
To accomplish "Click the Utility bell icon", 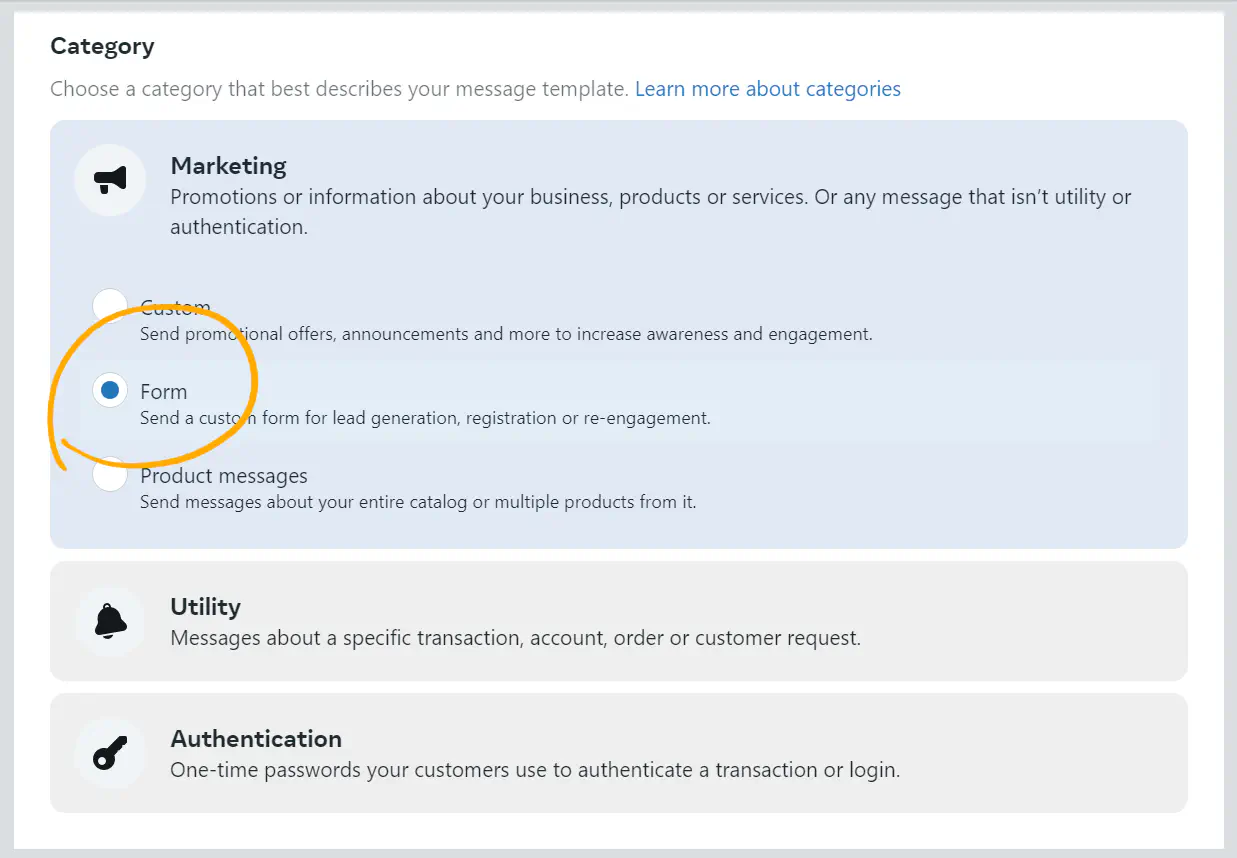I will point(110,621).
